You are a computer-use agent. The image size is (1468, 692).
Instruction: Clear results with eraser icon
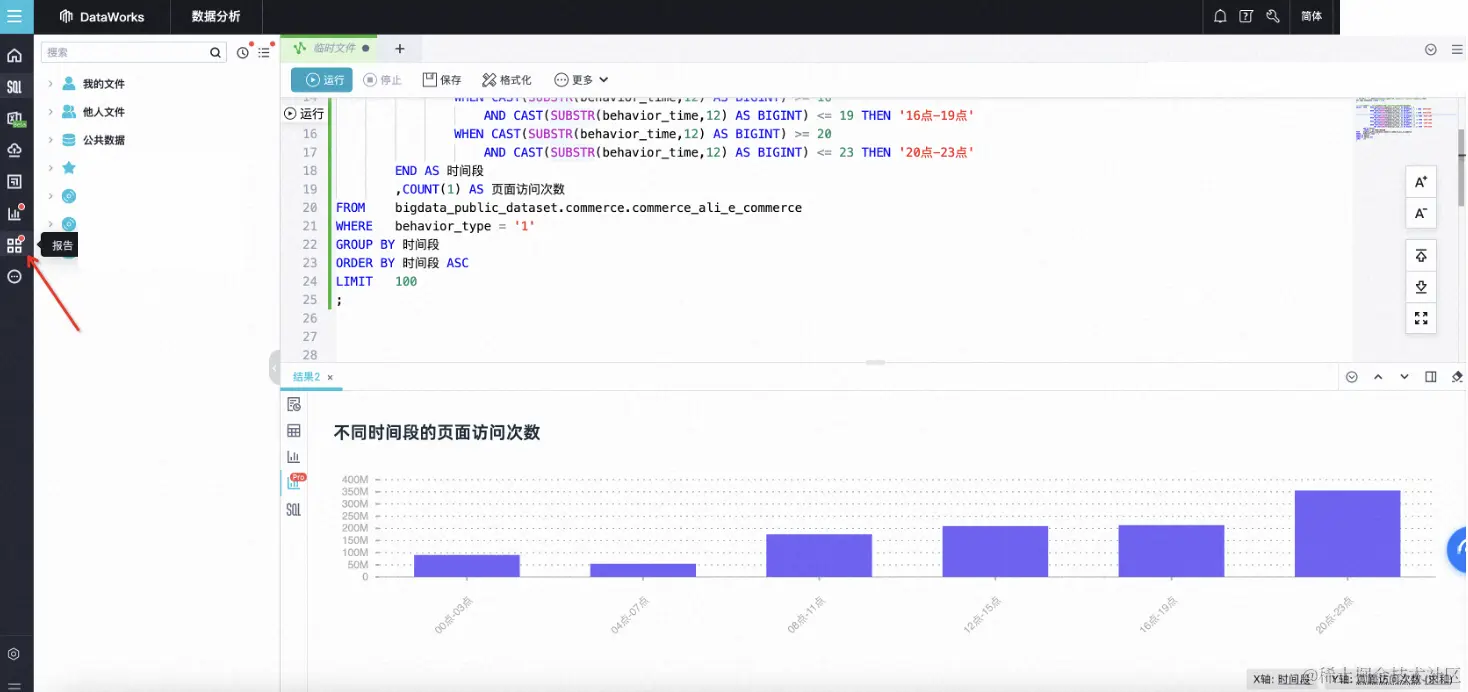1457,377
